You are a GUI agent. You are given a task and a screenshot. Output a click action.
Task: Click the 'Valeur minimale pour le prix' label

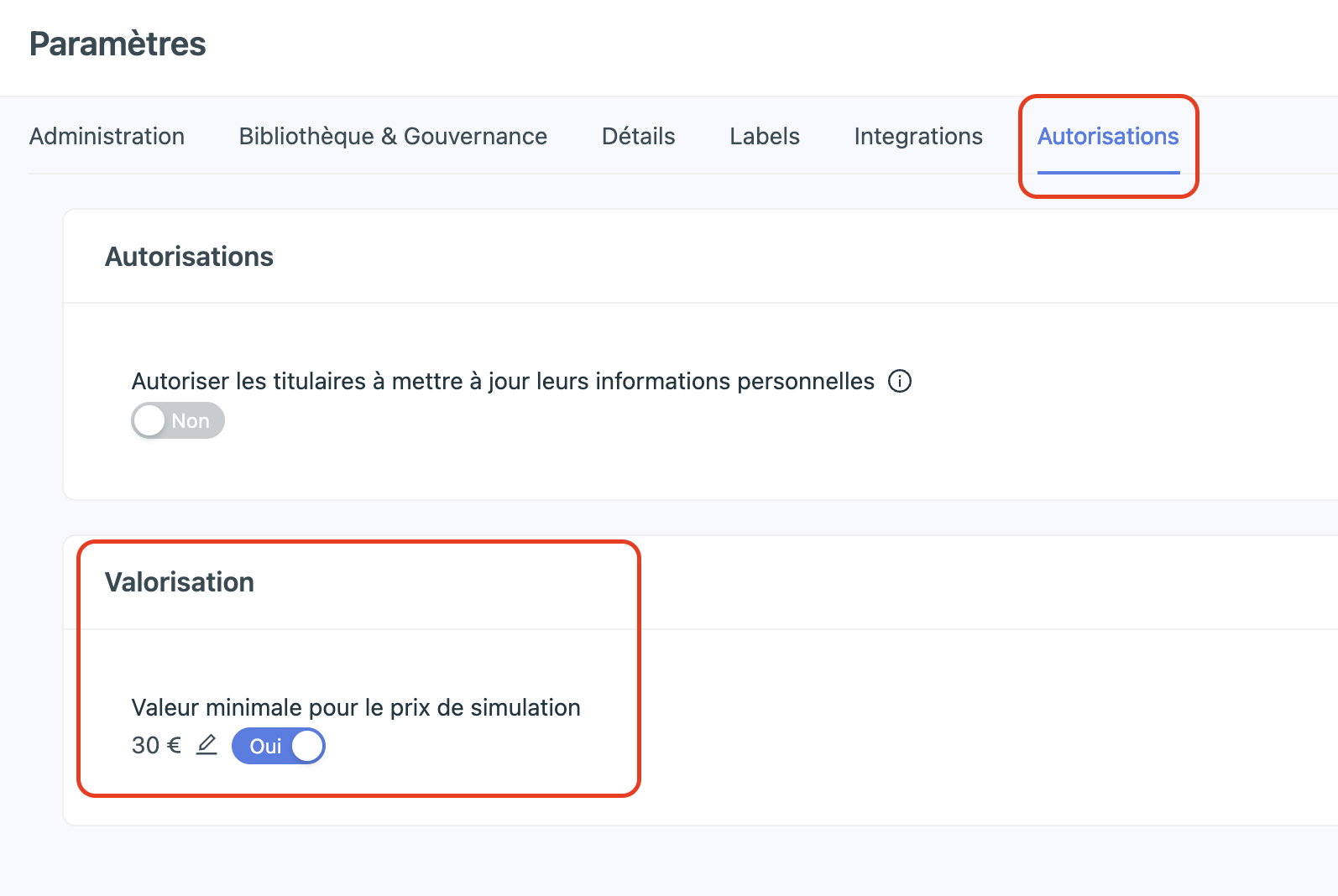pyautogui.click(x=356, y=707)
